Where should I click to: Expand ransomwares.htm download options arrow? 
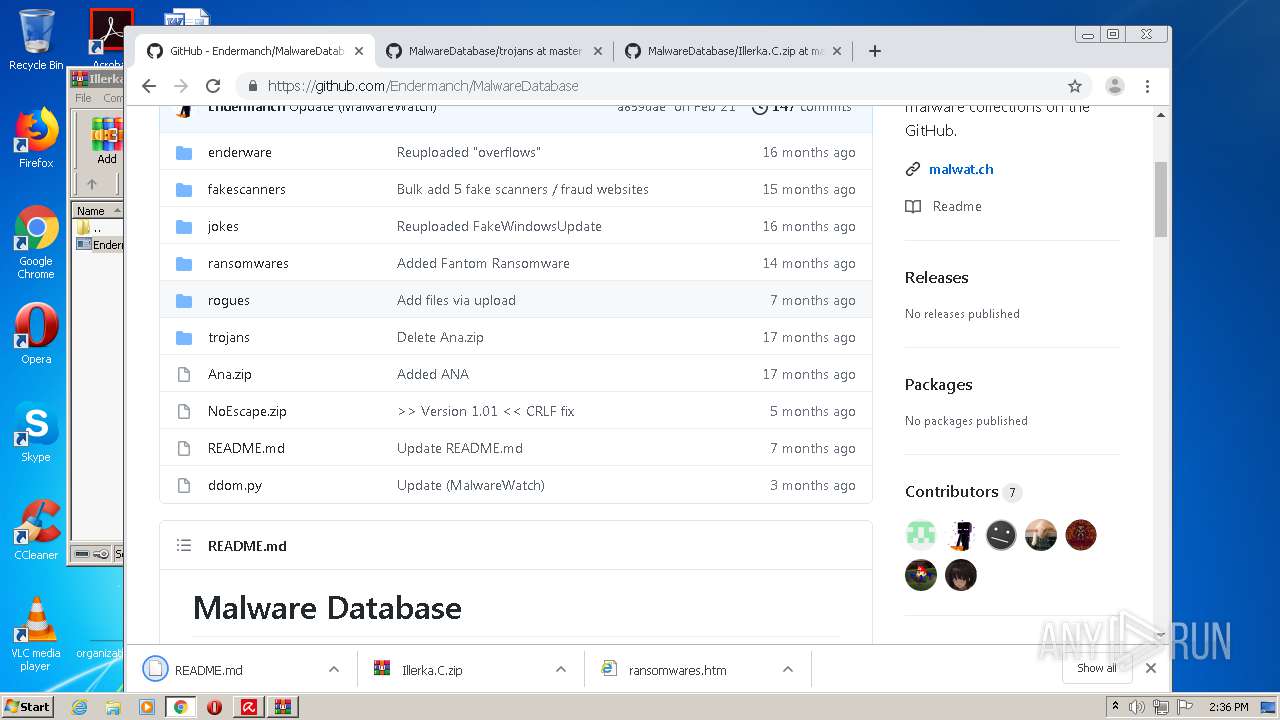pos(788,670)
